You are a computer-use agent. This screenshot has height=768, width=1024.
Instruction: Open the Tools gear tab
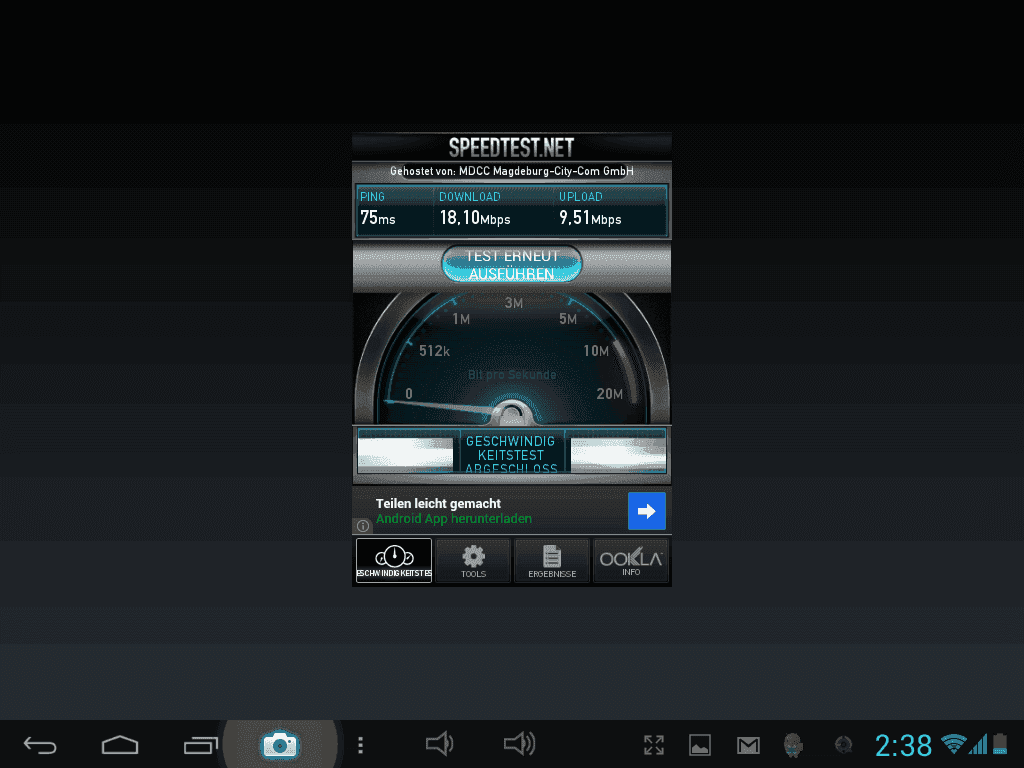(x=473, y=560)
